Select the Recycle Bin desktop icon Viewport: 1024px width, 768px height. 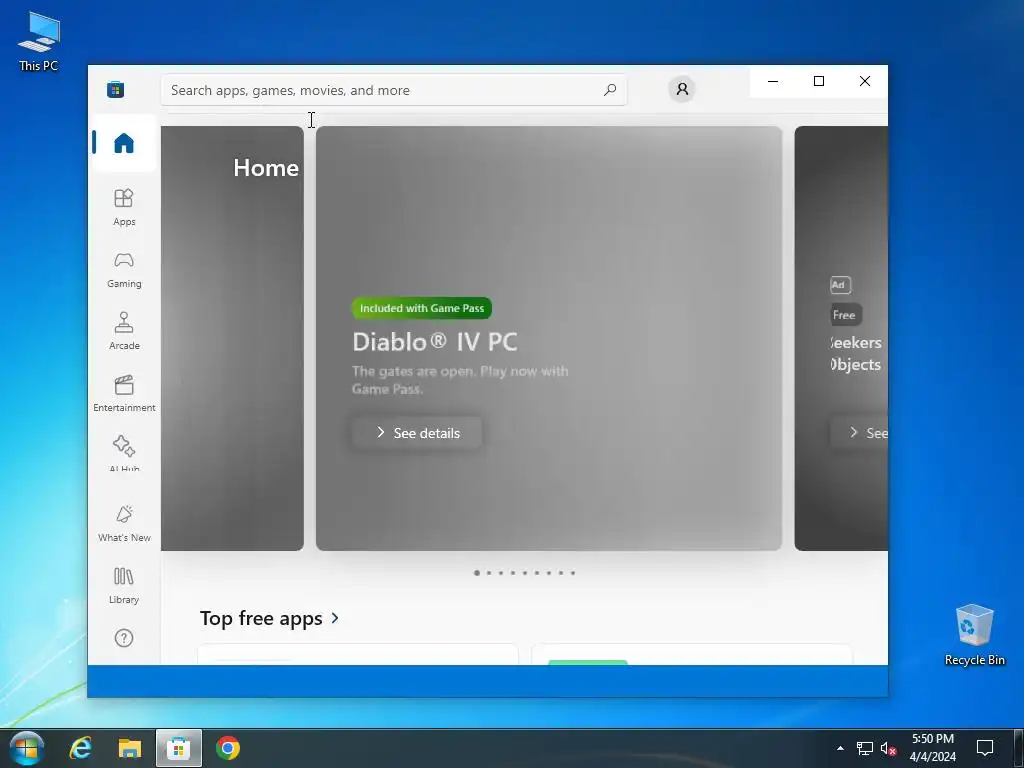point(974,635)
